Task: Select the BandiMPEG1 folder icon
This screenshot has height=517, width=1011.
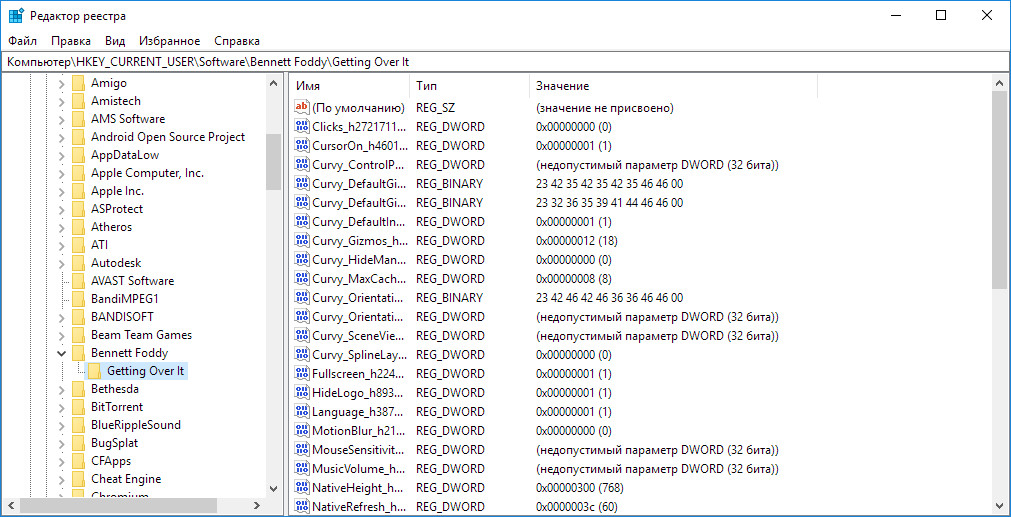Action: coord(79,299)
